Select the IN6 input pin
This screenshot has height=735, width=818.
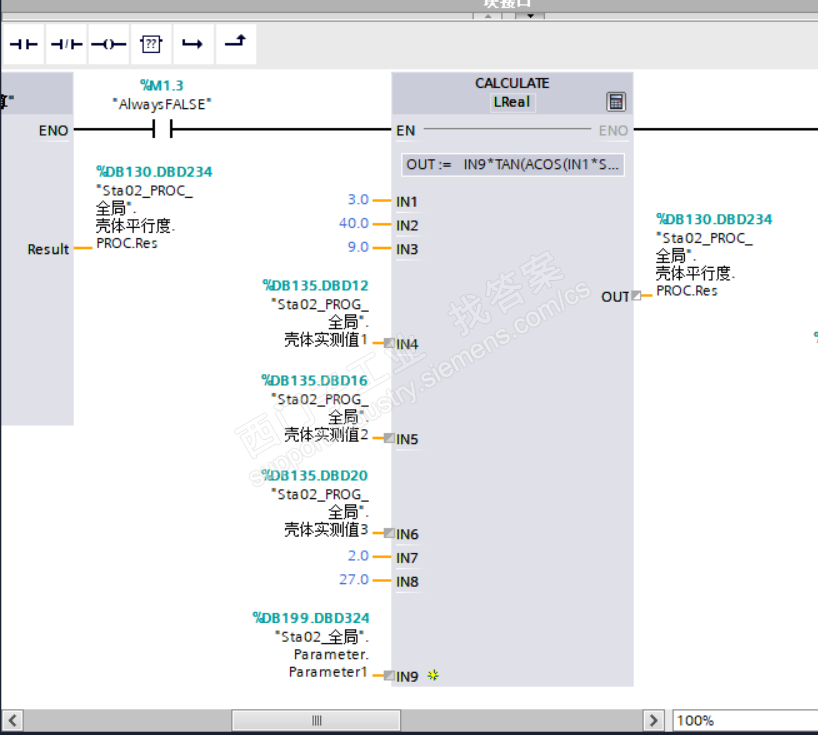click(407, 534)
